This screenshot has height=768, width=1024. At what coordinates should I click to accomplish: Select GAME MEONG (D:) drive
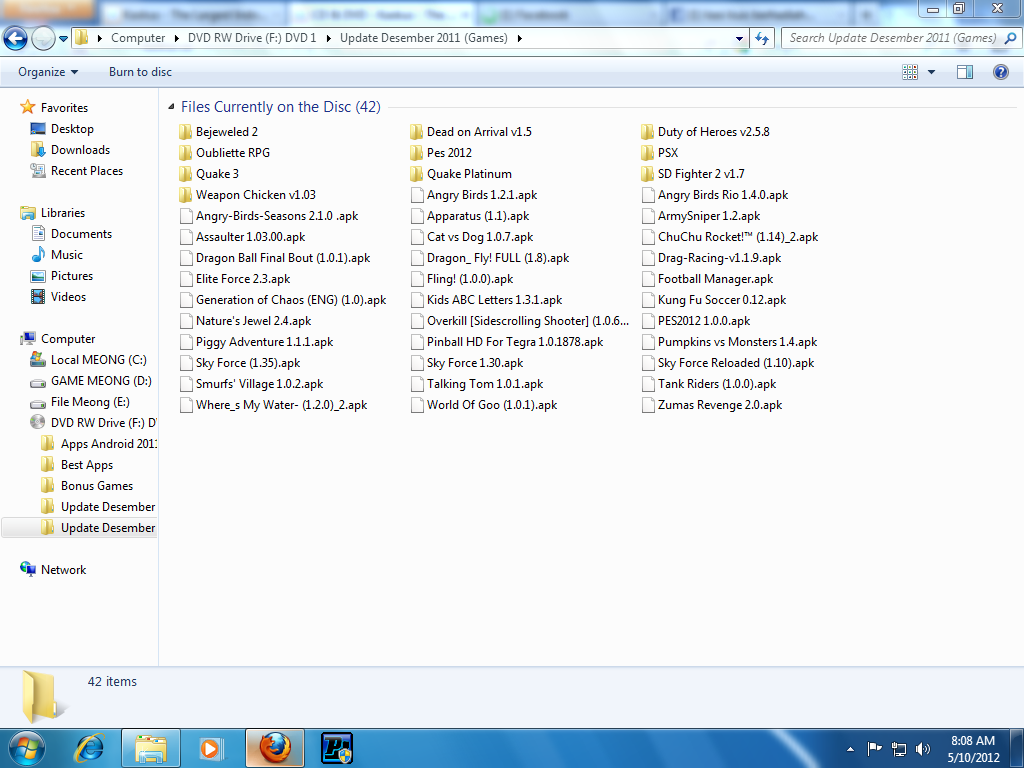(101, 381)
